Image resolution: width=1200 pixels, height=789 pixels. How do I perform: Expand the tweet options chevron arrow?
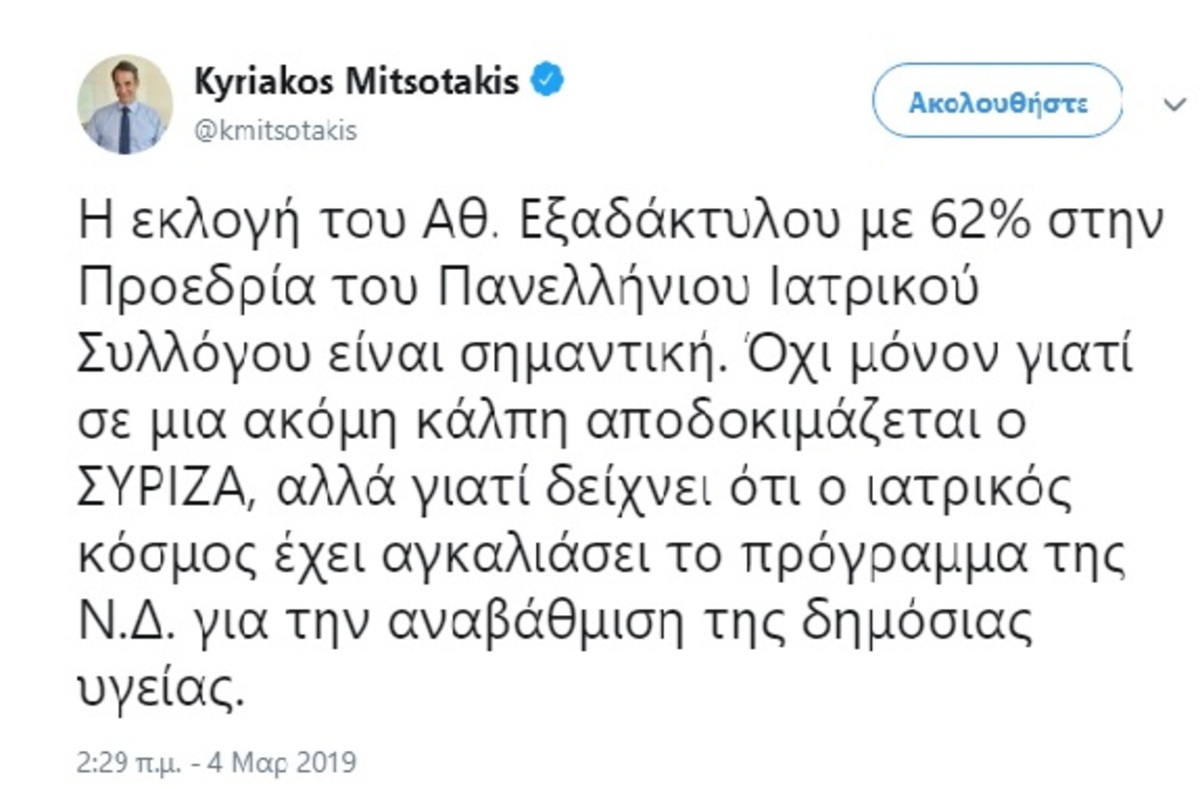1171,103
